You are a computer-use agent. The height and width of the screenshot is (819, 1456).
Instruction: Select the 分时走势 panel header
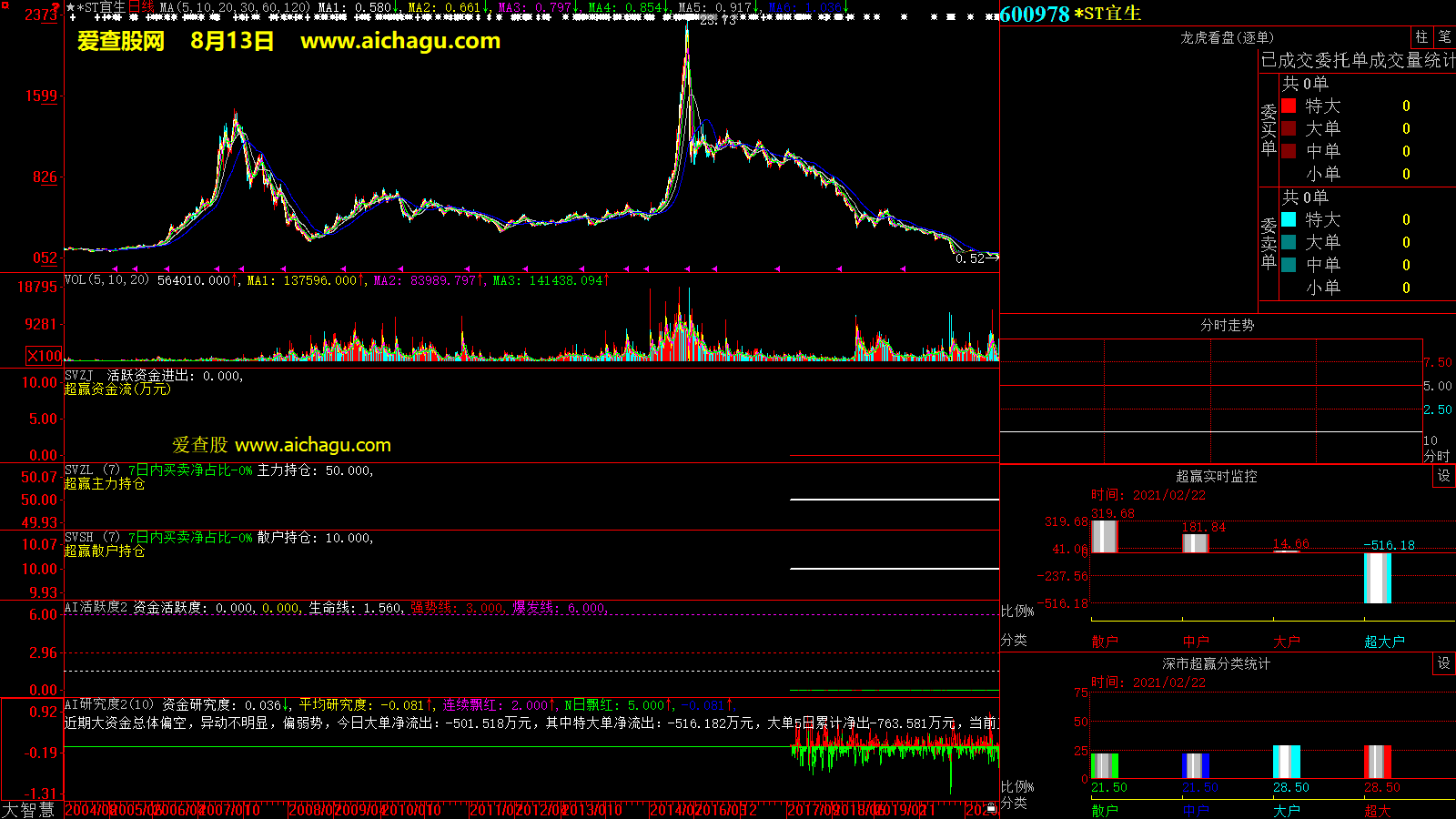click(1227, 325)
